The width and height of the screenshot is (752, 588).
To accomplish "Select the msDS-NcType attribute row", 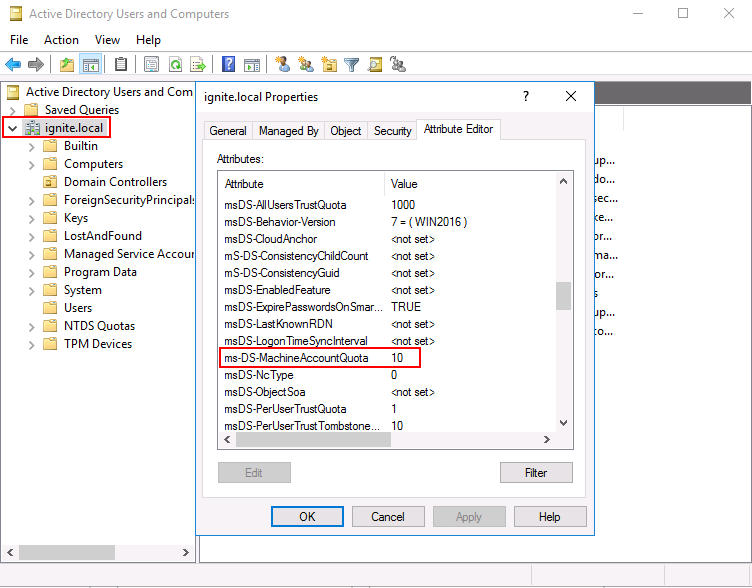I will point(389,375).
